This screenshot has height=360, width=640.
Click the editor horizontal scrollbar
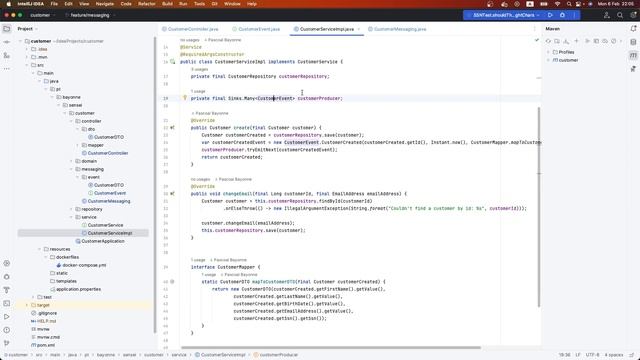coord(331,348)
